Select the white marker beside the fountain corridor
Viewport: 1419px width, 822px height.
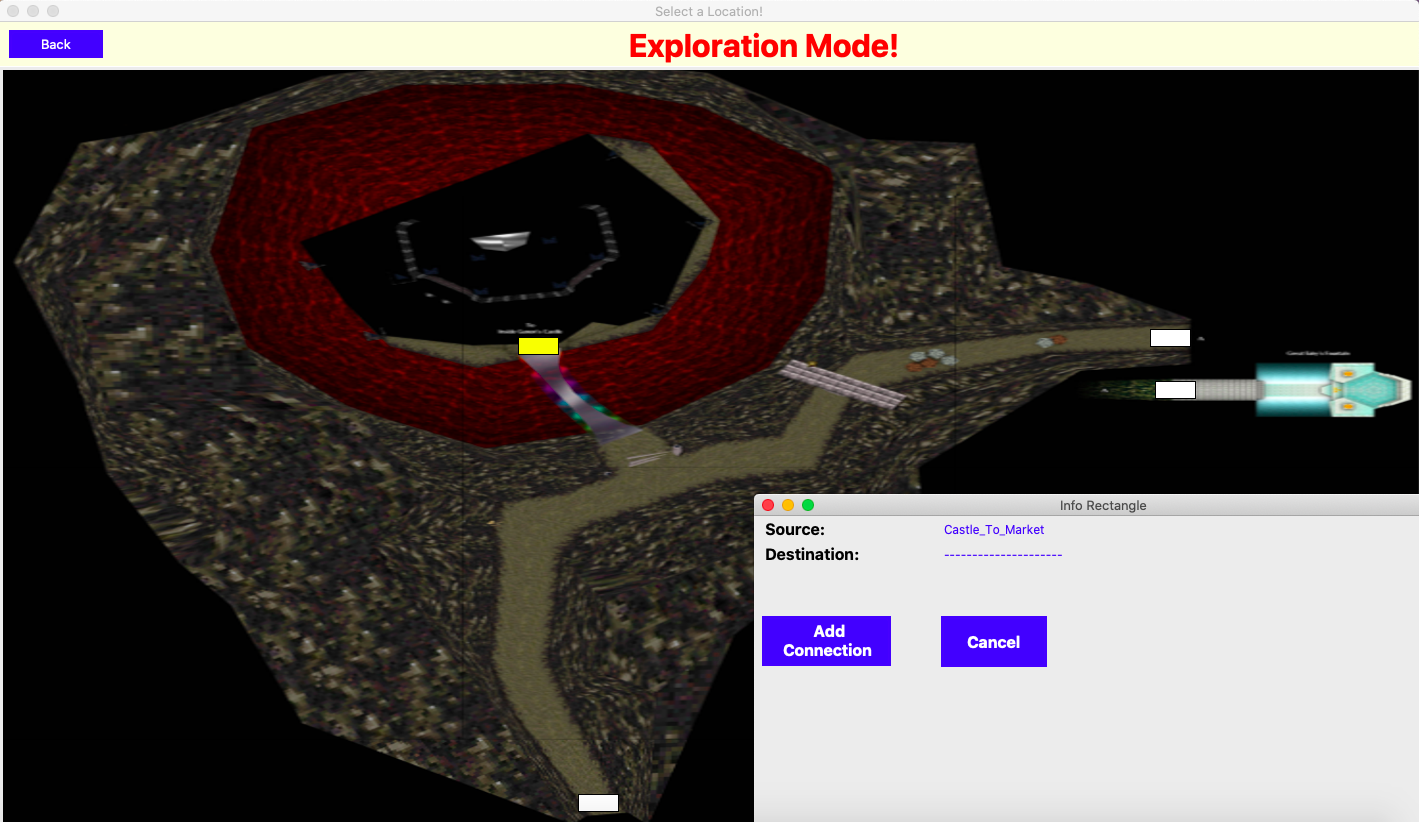[1175, 390]
